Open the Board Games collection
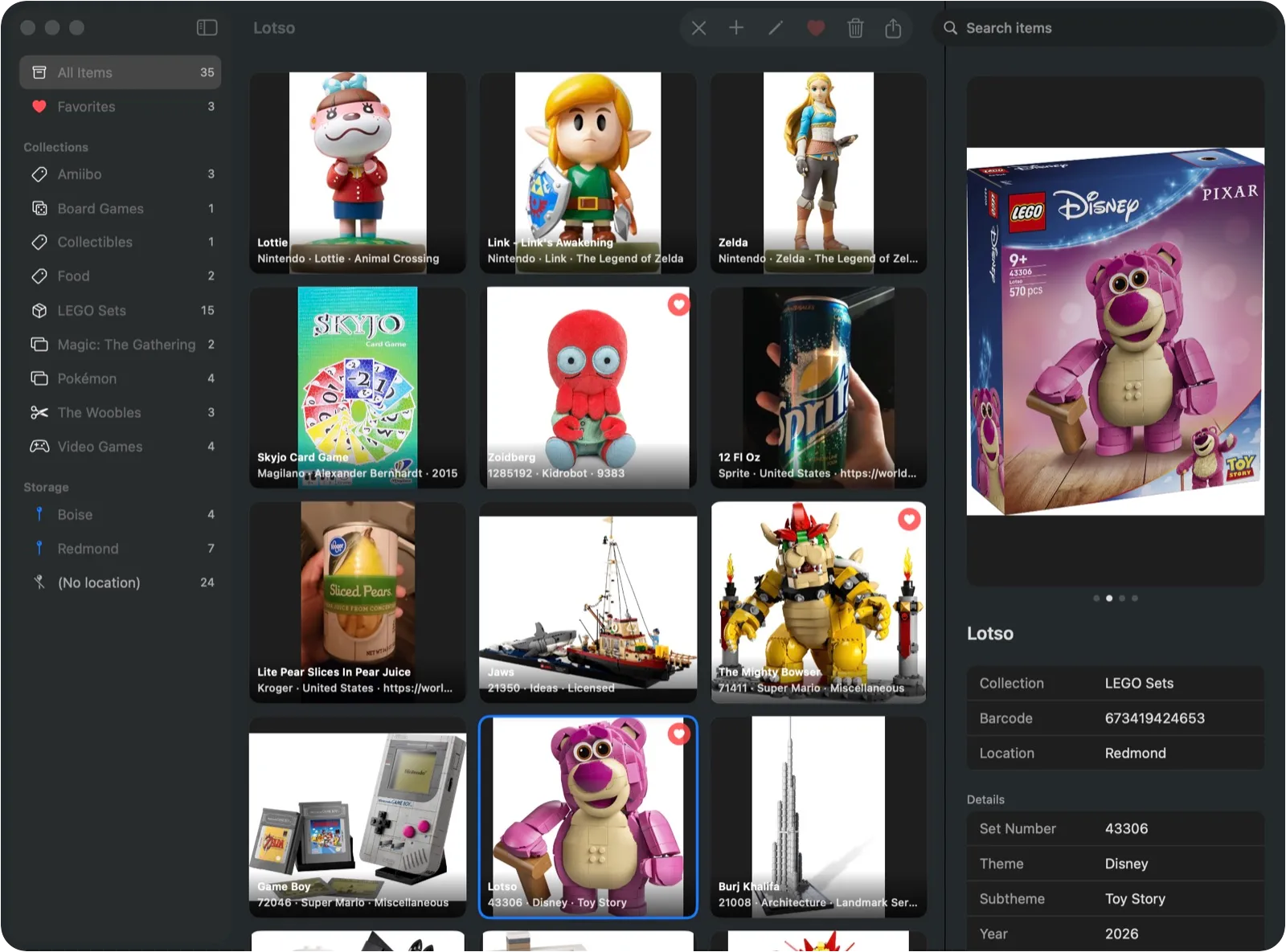1286x952 pixels. [x=121, y=209]
